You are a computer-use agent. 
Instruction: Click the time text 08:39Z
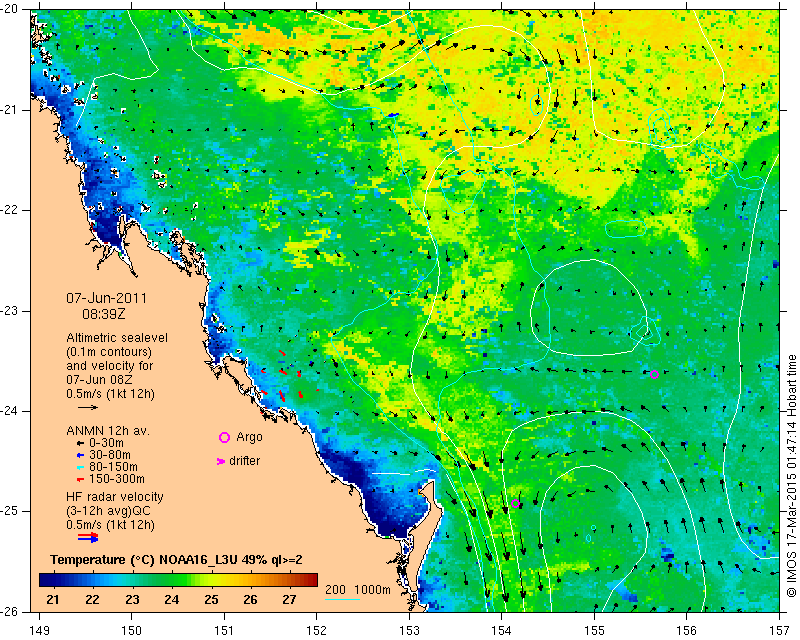104,314
